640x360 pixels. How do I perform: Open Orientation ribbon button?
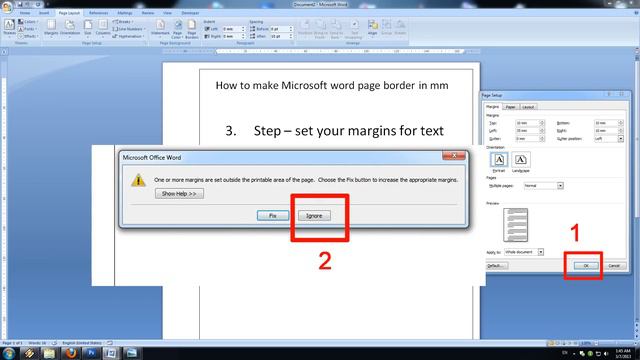pos(70,28)
